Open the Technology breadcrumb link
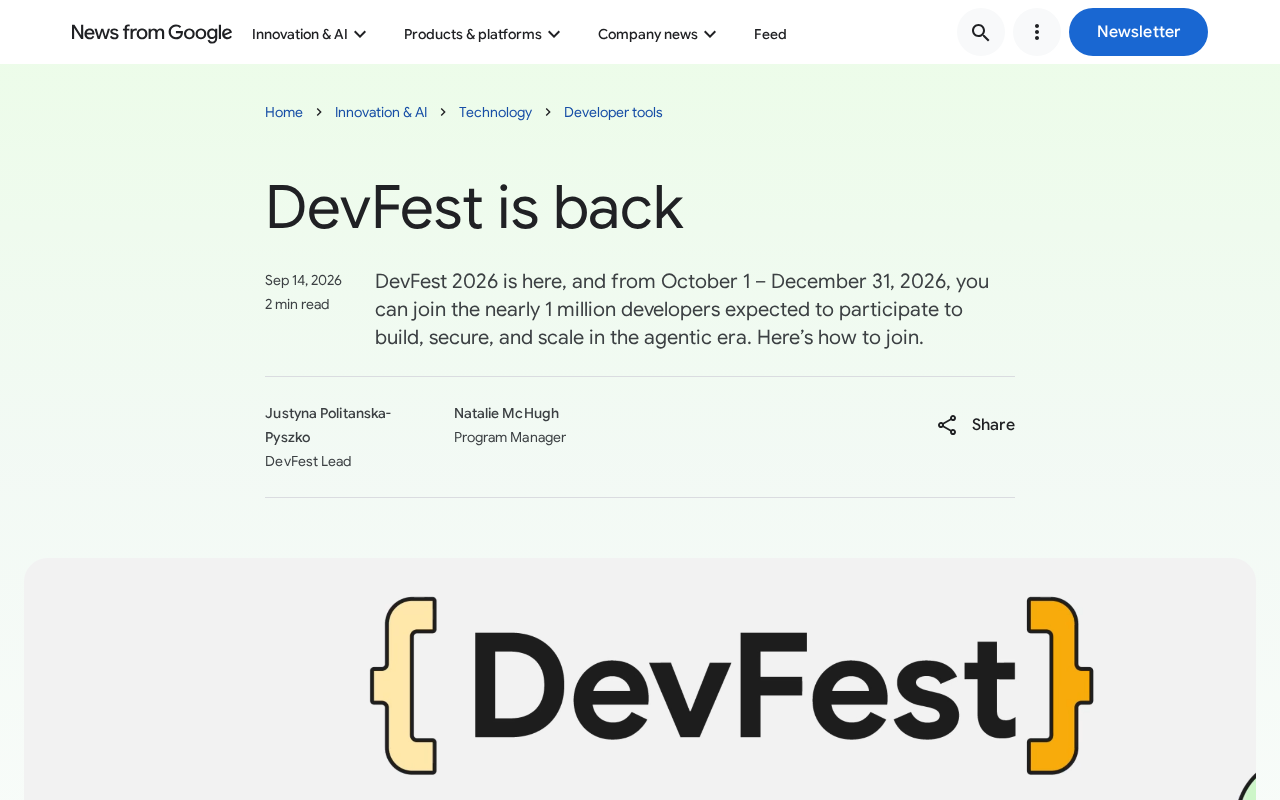Image resolution: width=1280 pixels, height=800 pixels. [x=495, y=112]
